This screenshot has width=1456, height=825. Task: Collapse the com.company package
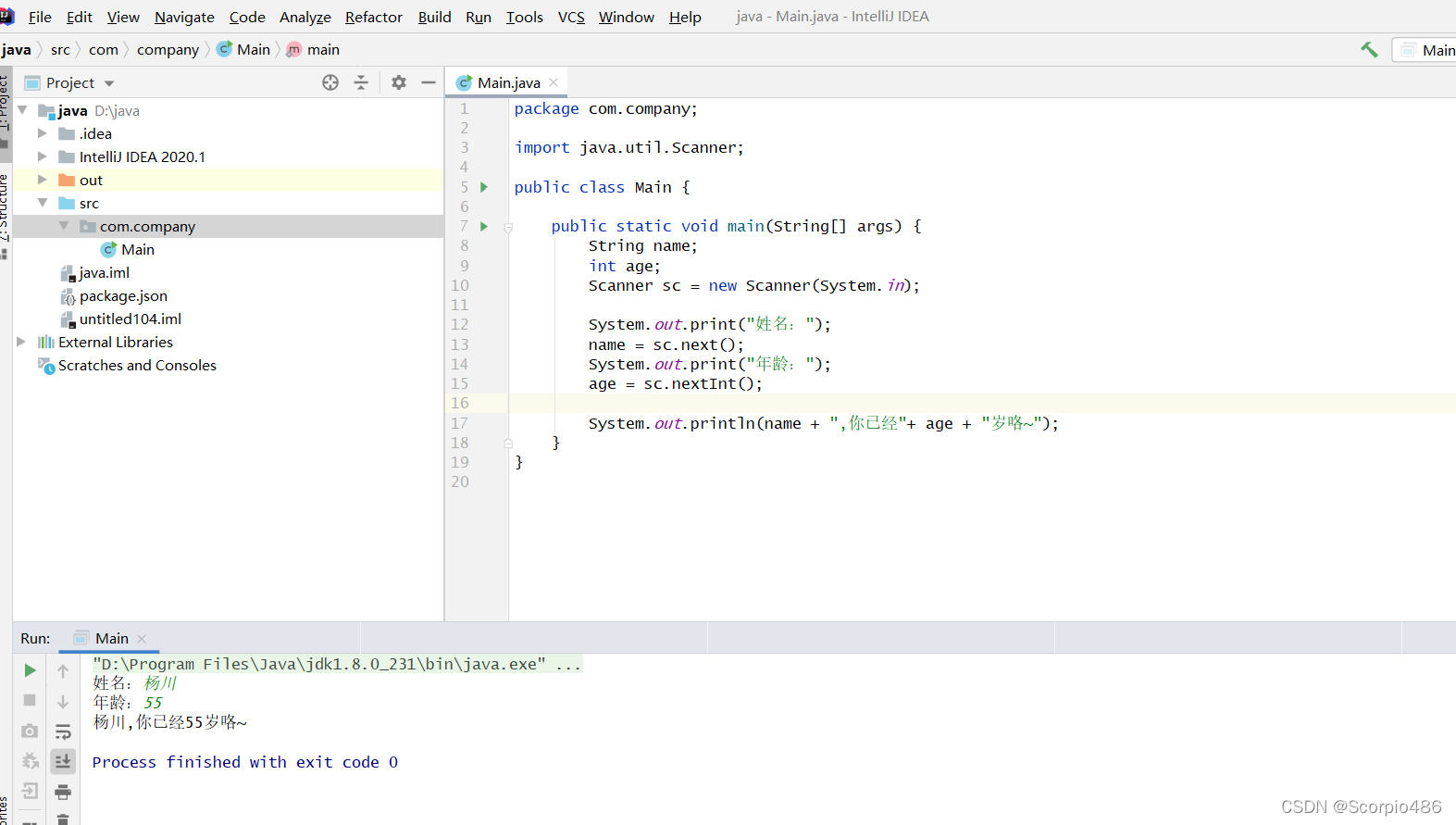(64, 226)
